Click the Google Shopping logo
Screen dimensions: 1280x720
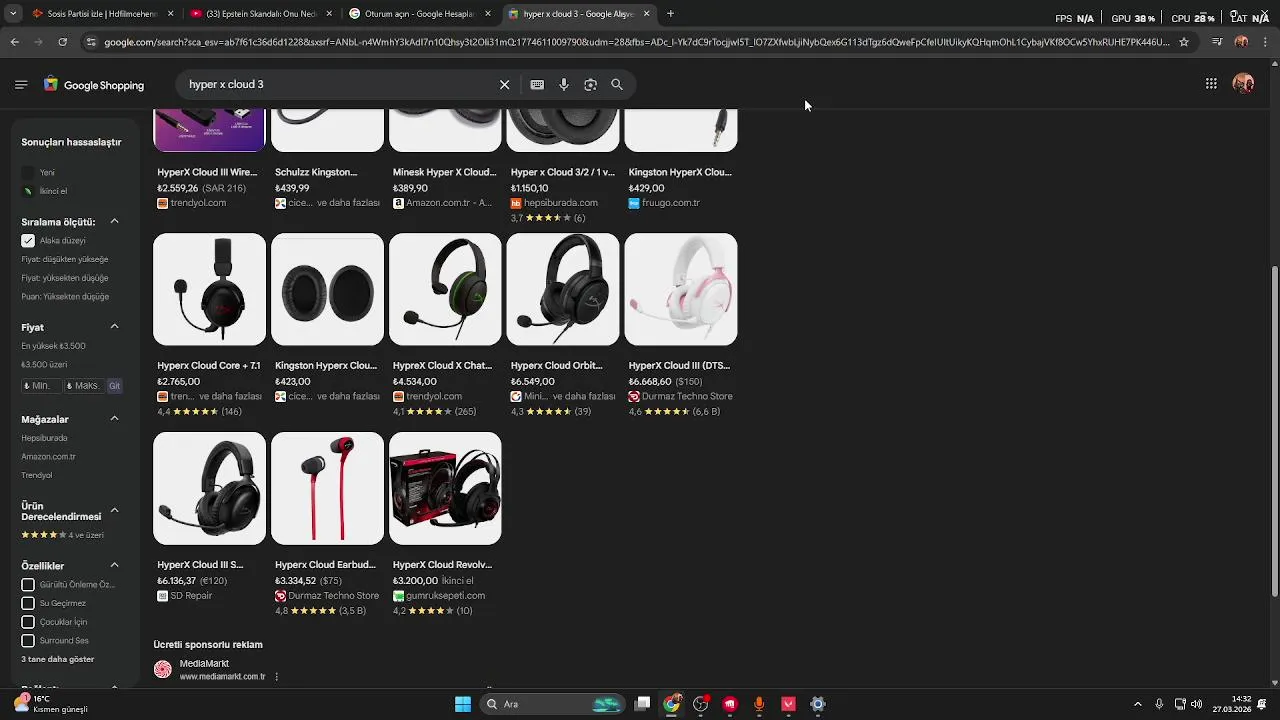(x=94, y=85)
